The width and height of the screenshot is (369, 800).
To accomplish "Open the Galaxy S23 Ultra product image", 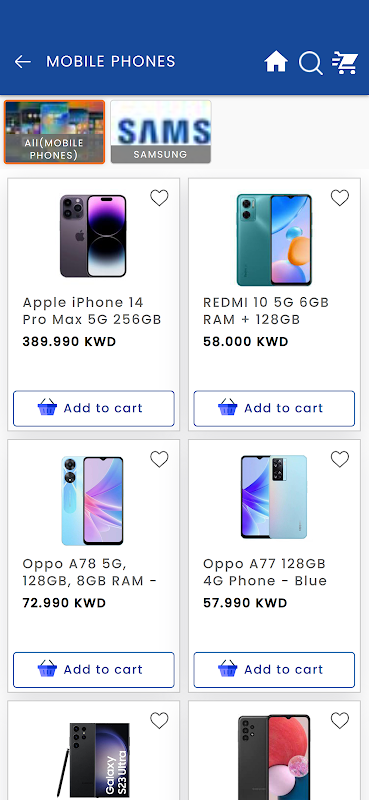I will (93, 760).
